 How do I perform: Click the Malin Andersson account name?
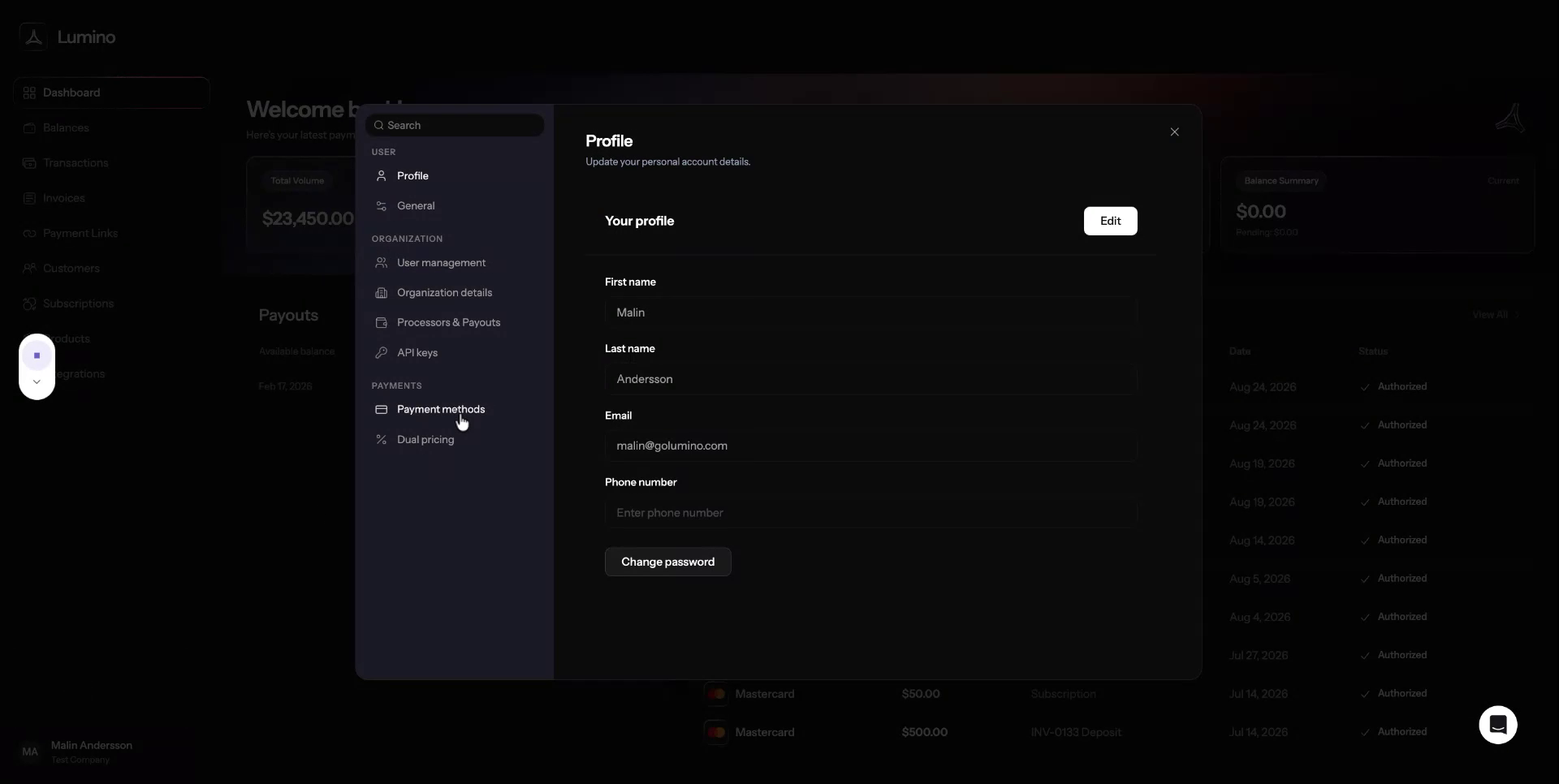pyautogui.click(x=92, y=745)
